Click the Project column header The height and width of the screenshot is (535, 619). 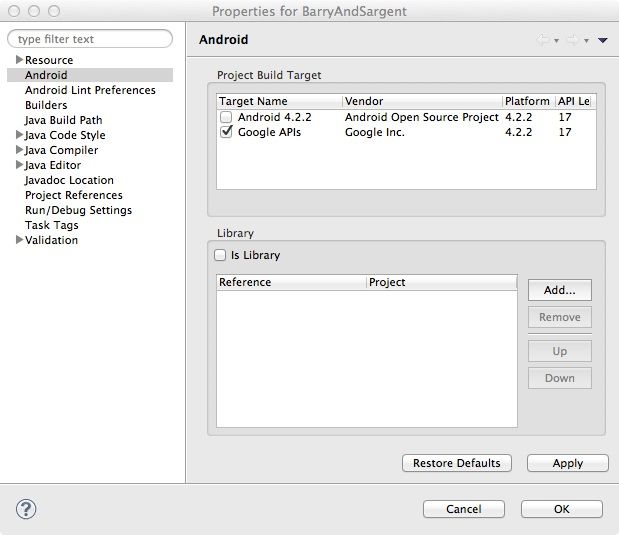point(442,282)
